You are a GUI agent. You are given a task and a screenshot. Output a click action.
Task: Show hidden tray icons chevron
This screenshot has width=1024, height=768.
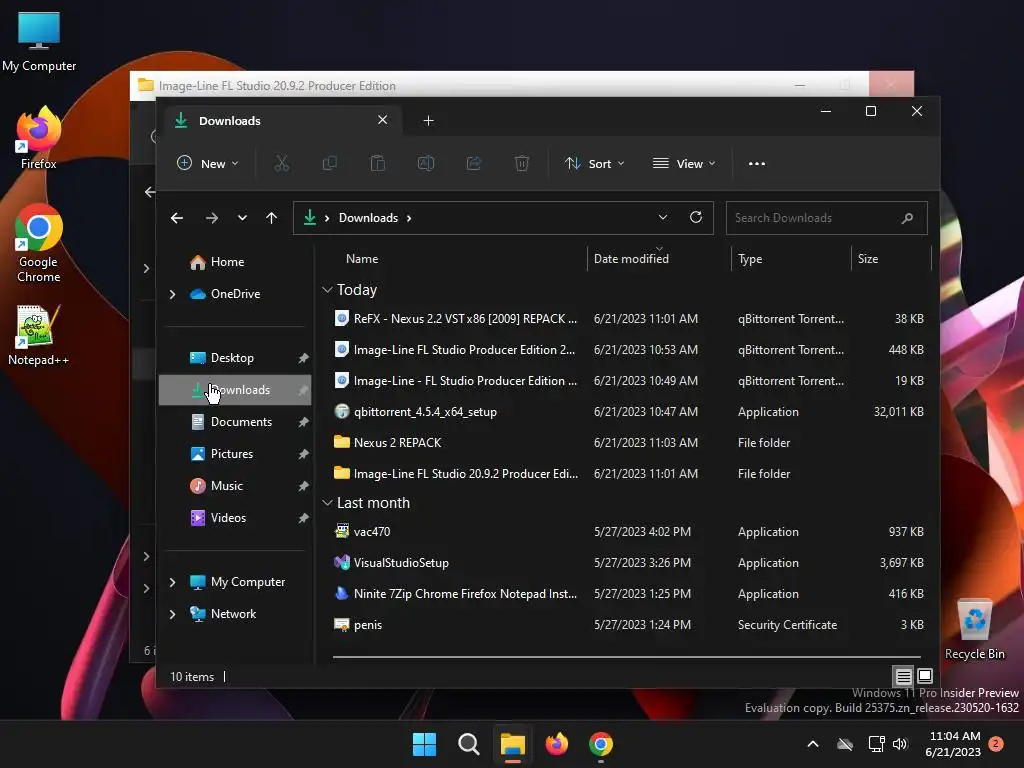813,744
